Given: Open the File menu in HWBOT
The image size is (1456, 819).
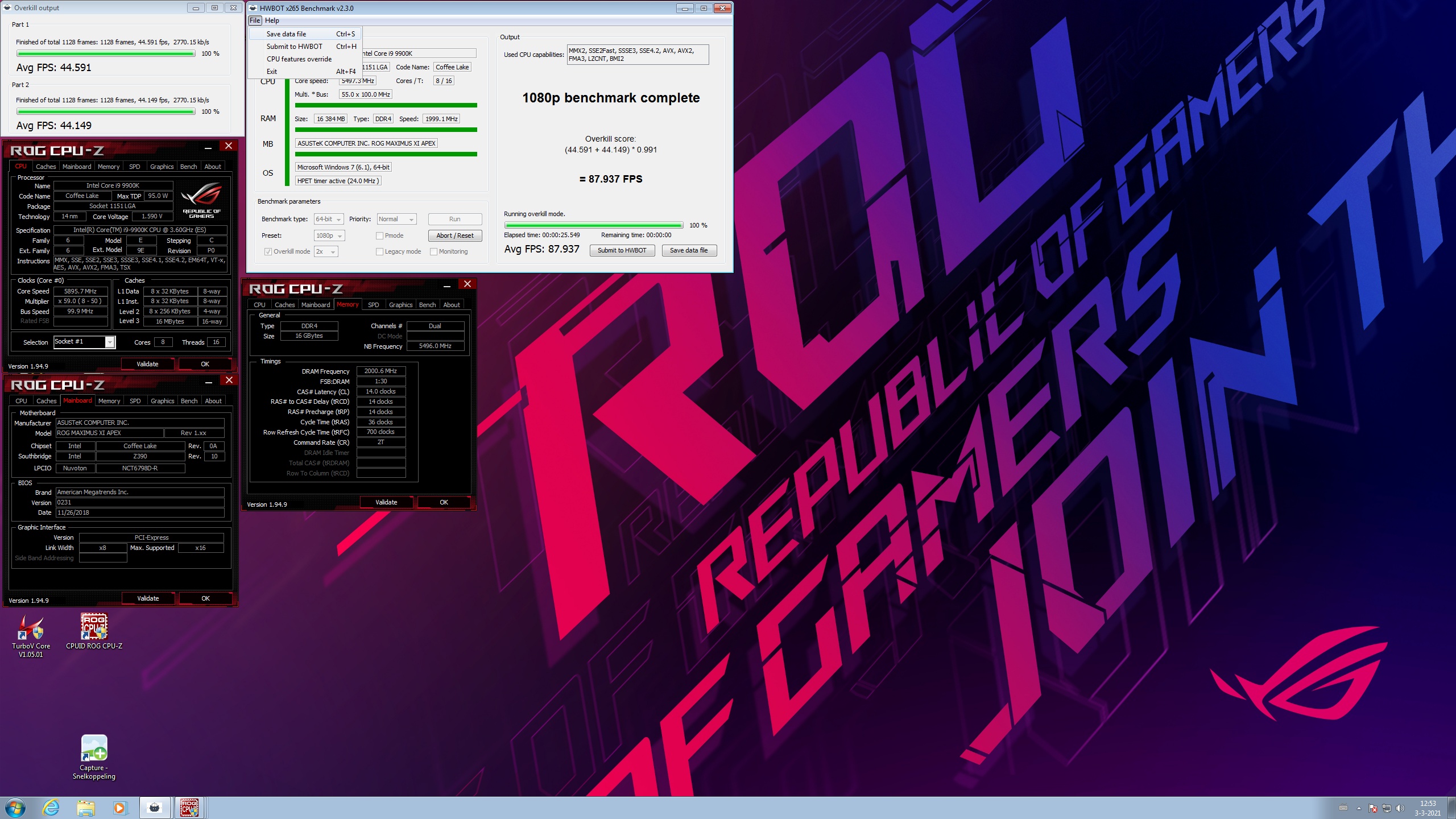Looking at the screenshot, I should (x=255, y=20).
